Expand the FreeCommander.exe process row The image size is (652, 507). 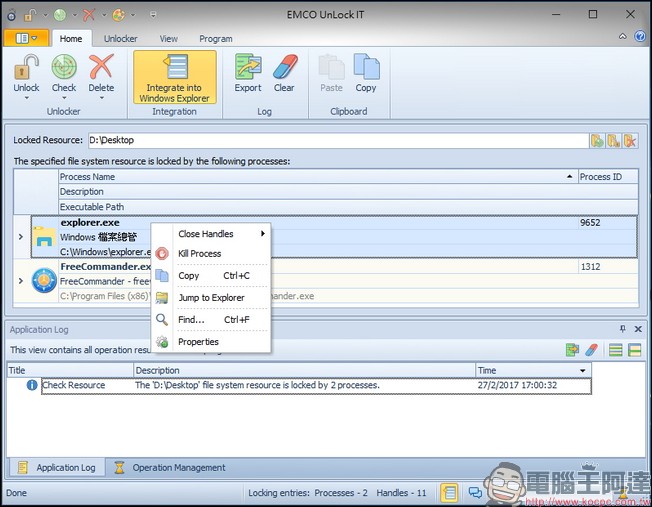tap(21, 281)
